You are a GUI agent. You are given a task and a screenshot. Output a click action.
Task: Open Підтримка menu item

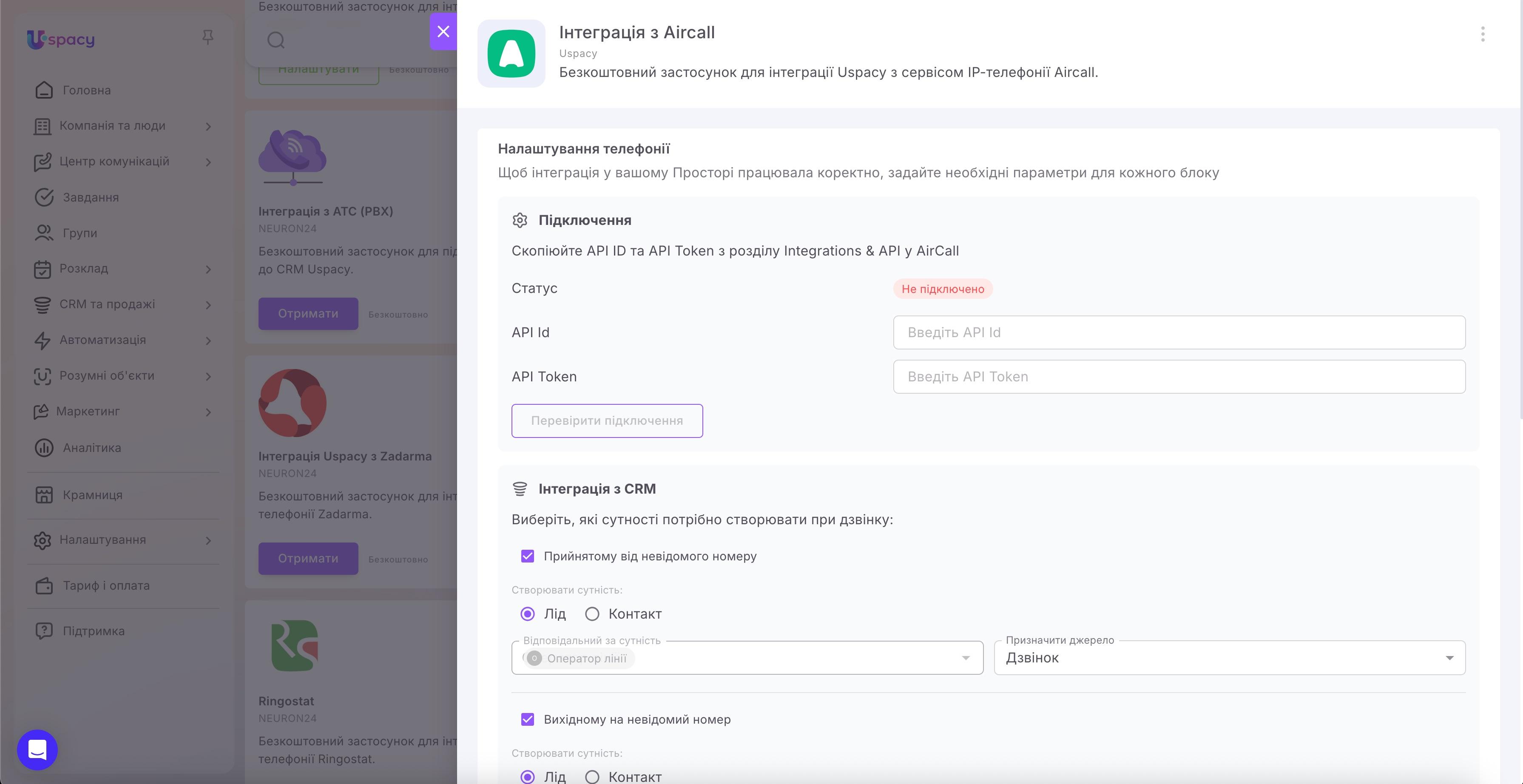pos(94,631)
